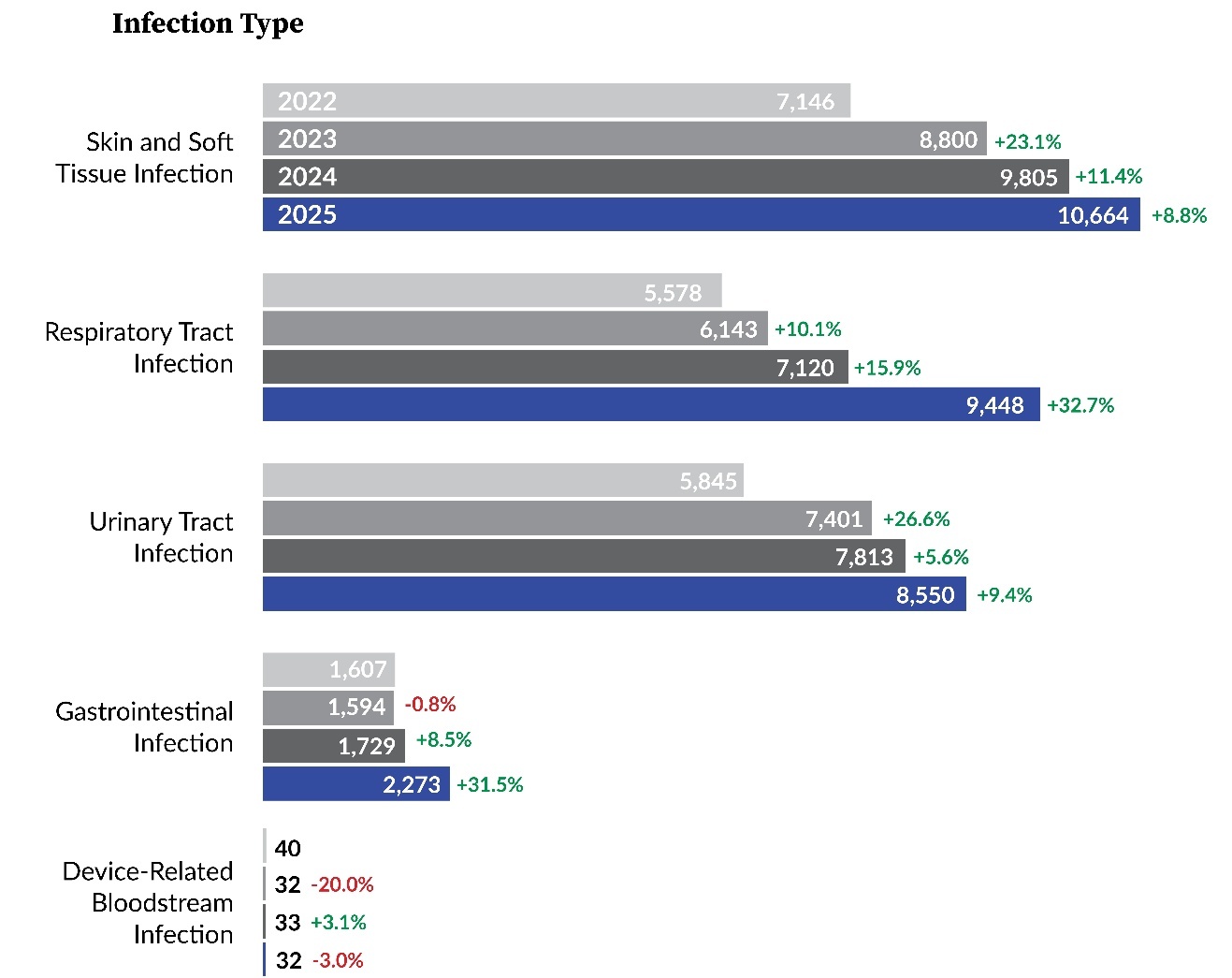Select the blue bar with value 8,550
The width and height of the screenshot is (1232, 978).
tap(614, 594)
